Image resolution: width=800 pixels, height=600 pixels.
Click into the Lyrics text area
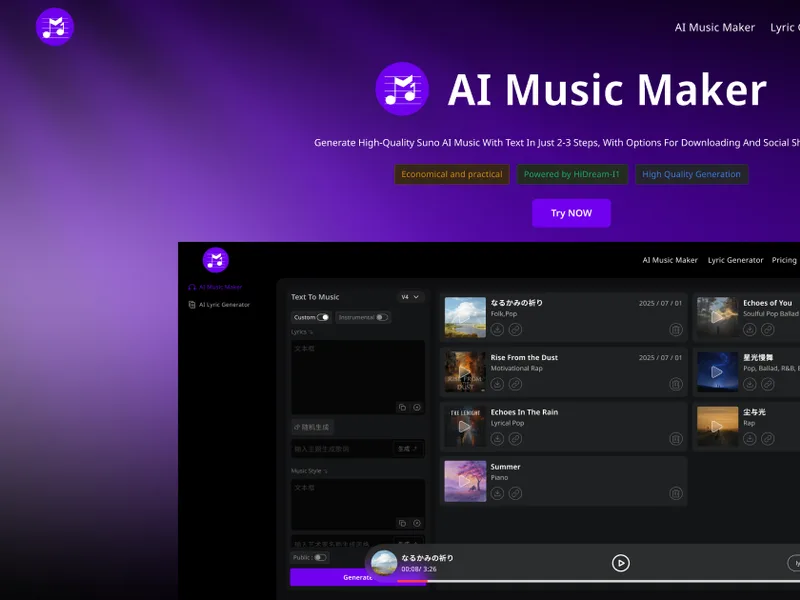pos(358,378)
